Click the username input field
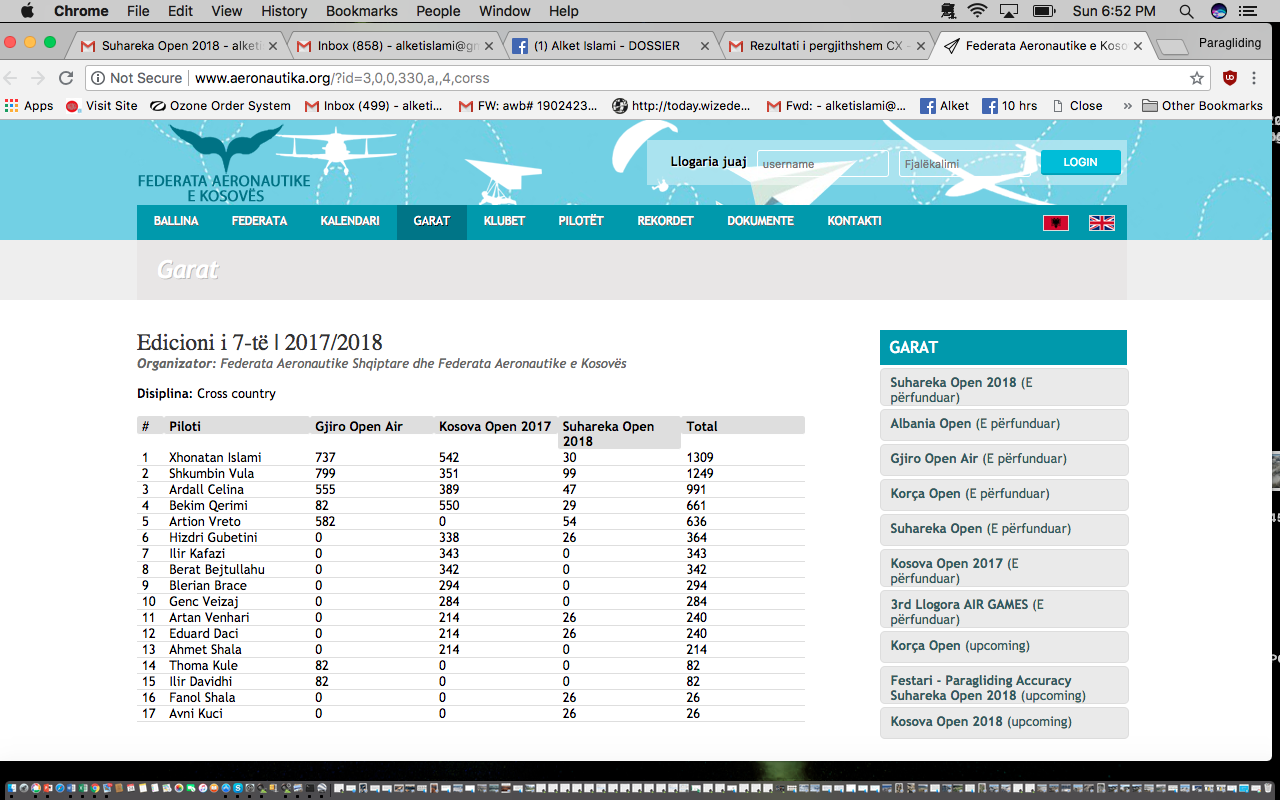The width and height of the screenshot is (1280, 800). click(x=822, y=164)
